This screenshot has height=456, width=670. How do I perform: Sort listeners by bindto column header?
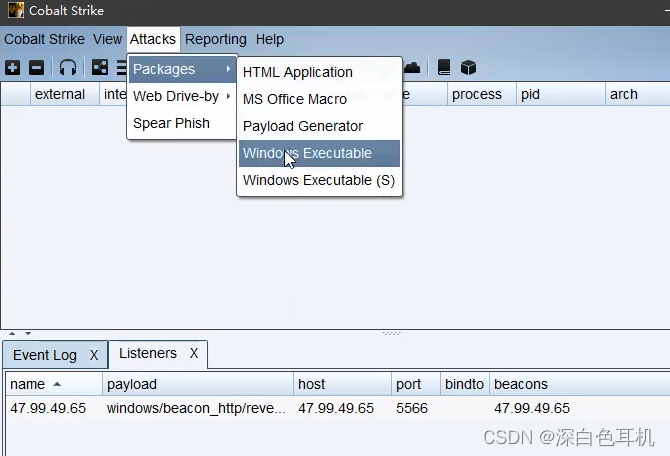click(x=464, y=384)
